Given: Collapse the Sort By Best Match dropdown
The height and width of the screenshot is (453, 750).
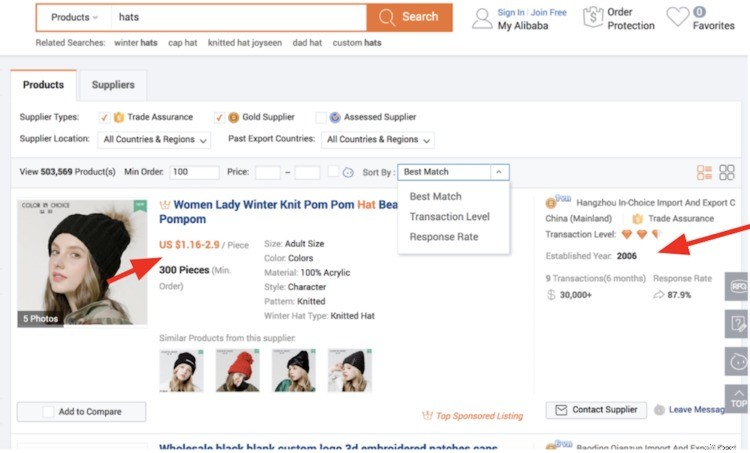Looking at the screenshot, I should tap(499, 172).
